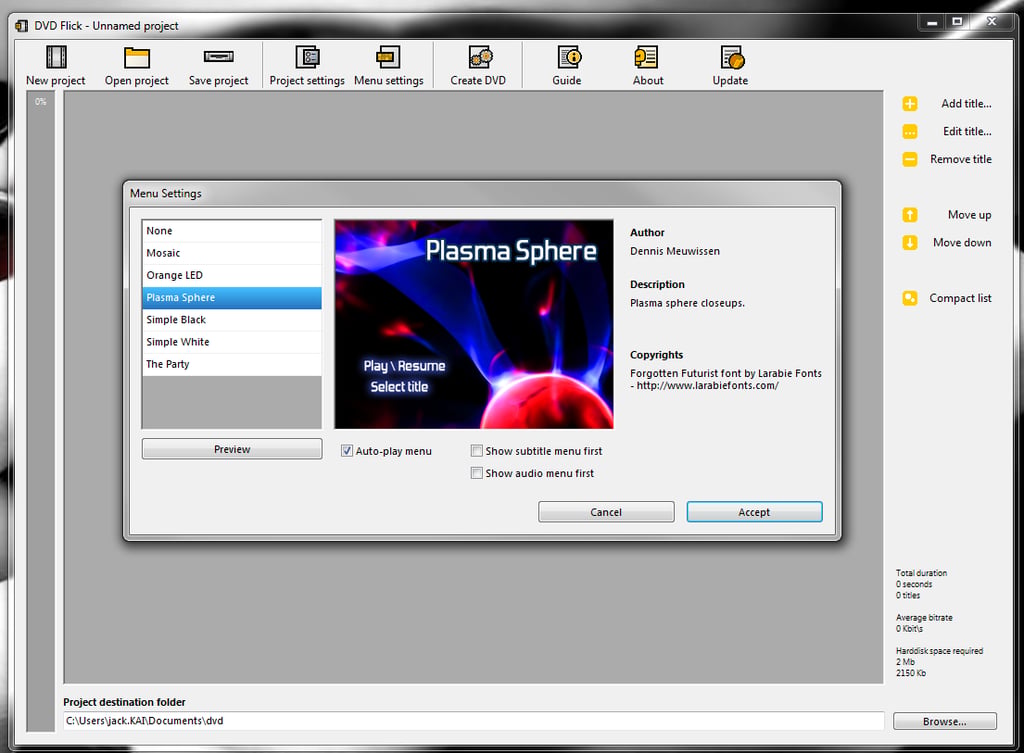This screenshot has height=753, width=1024.
Task: Click the Project destination folder path field
Action: click(x=473, y=721)
